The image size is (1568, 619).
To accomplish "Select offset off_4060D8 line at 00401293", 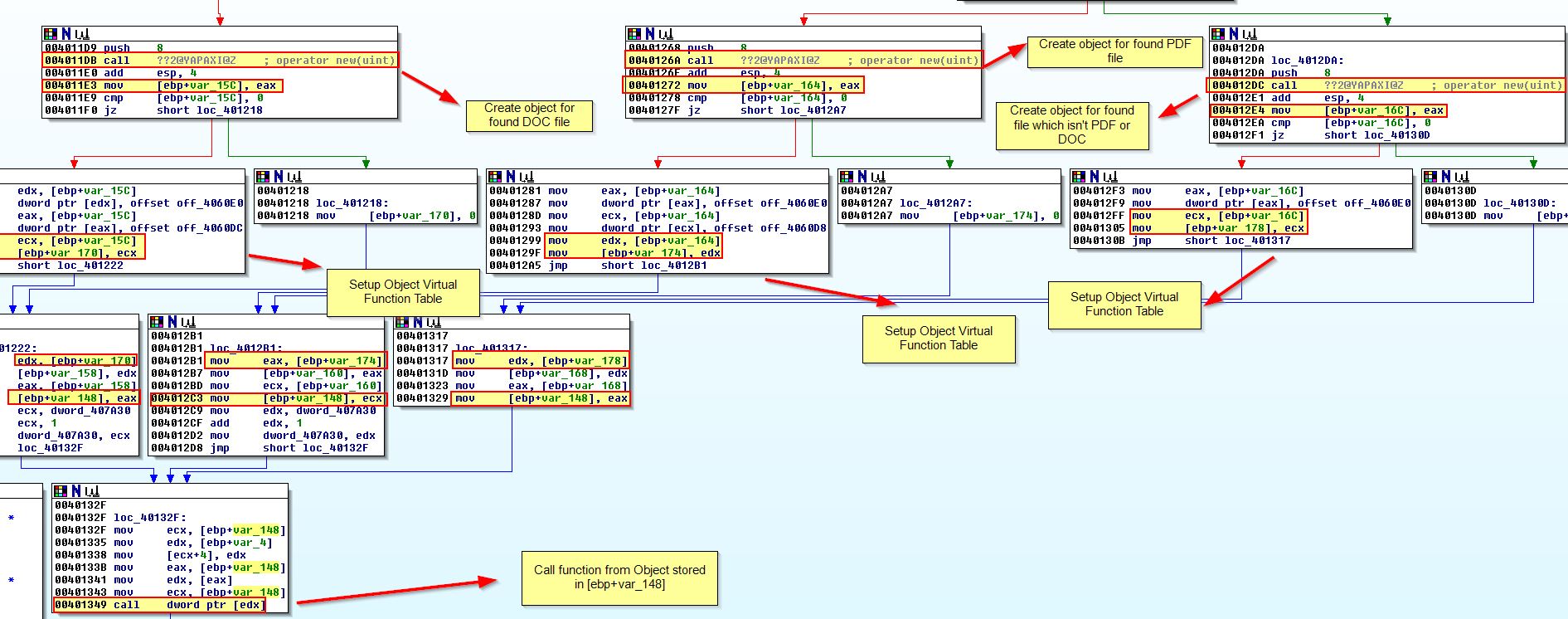I will pyautogui.click(x=658, y=228).
